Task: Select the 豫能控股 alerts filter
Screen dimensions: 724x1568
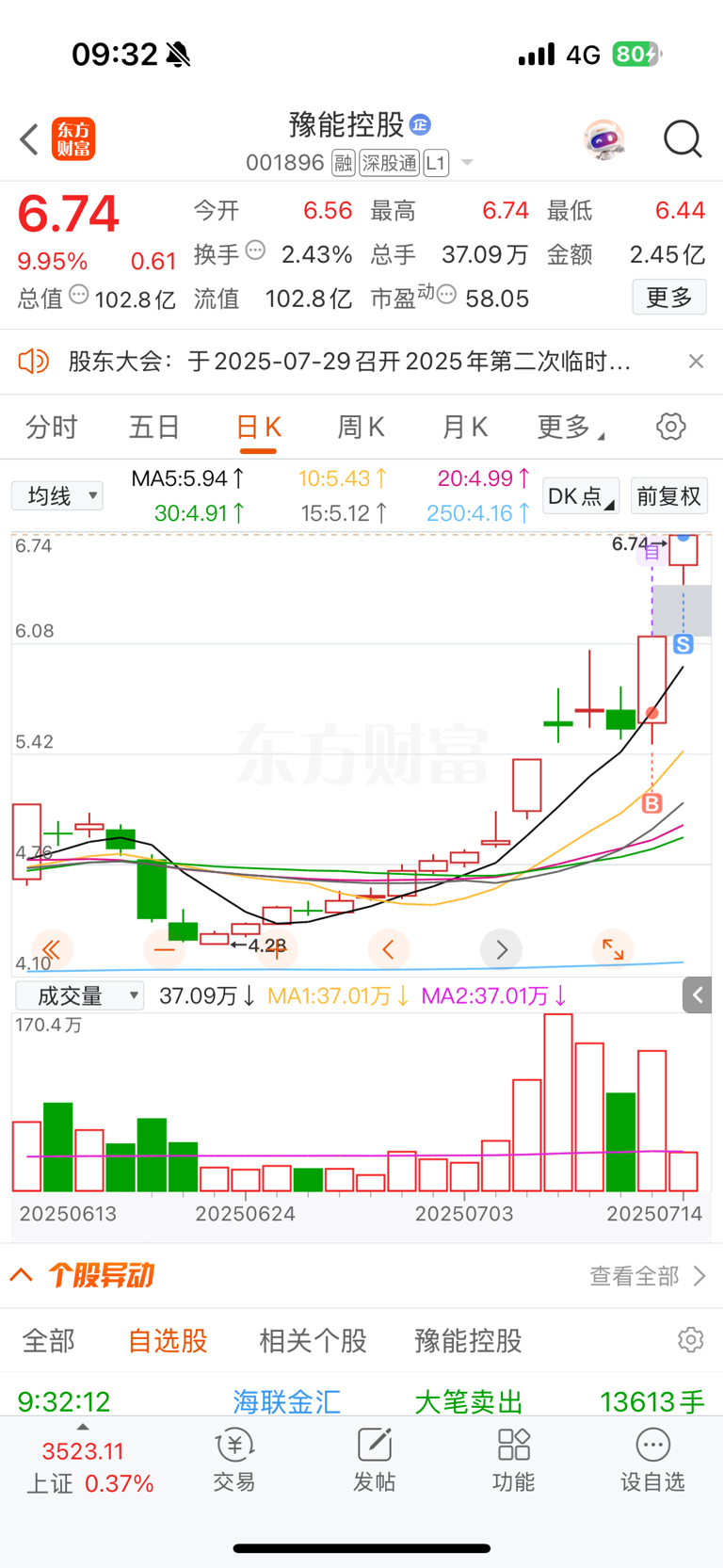Action: coord(468,1341)
